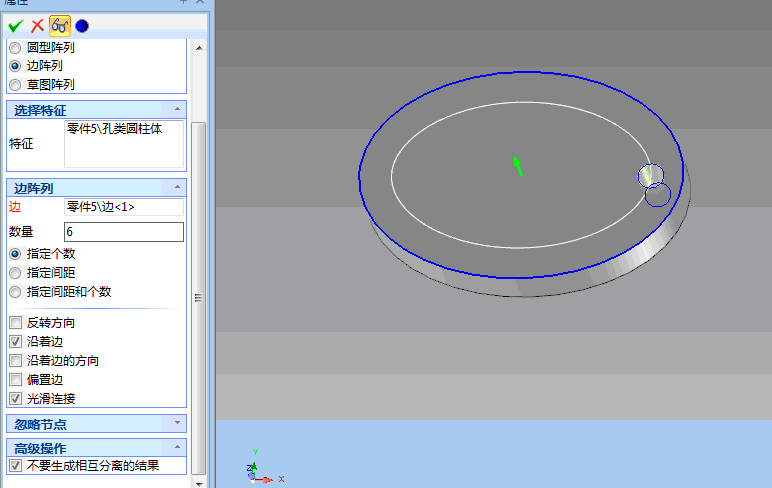
Task: Click the XYZ axis indicator in viewport
Action: (x=256, y=470)
